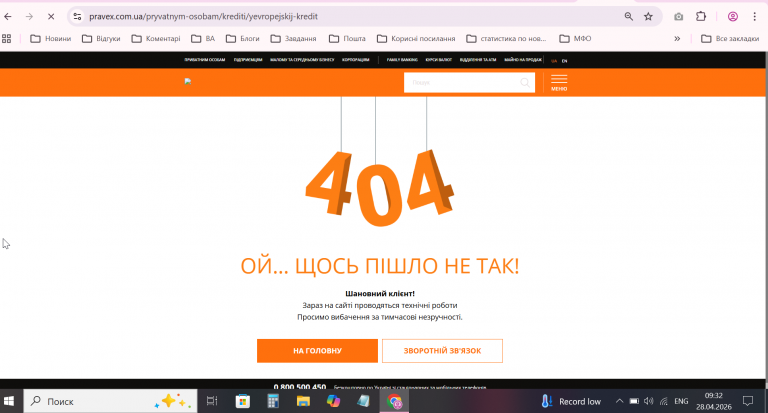Open the статистика по нов... bookmark folder
The height and width of the screenshot is (413, 768).
506,39
